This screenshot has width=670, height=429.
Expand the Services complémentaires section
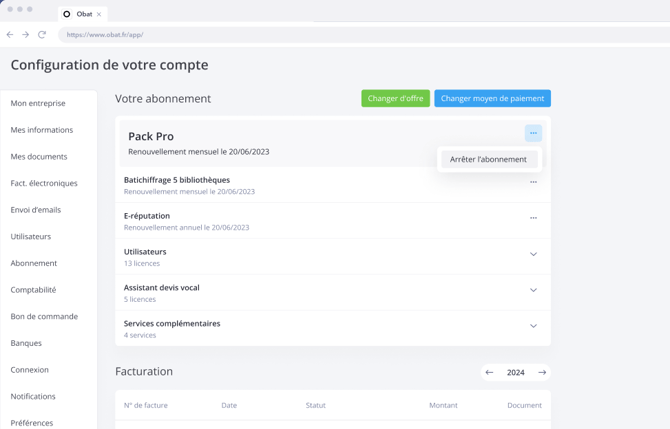(x=533, y=326)
